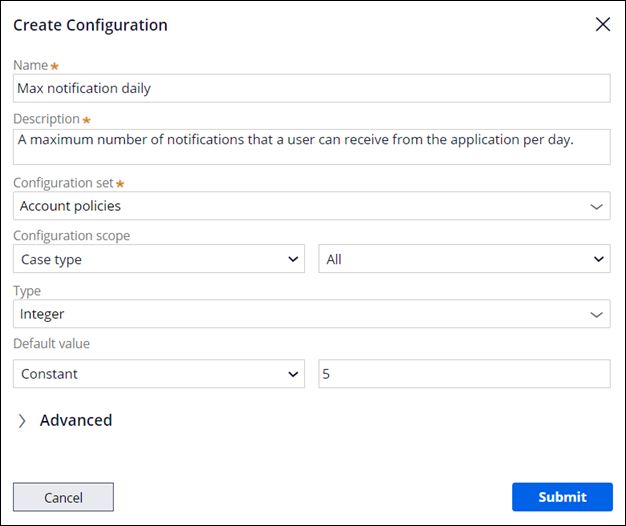Click the Create Configuration dialog title

[90, 25]
